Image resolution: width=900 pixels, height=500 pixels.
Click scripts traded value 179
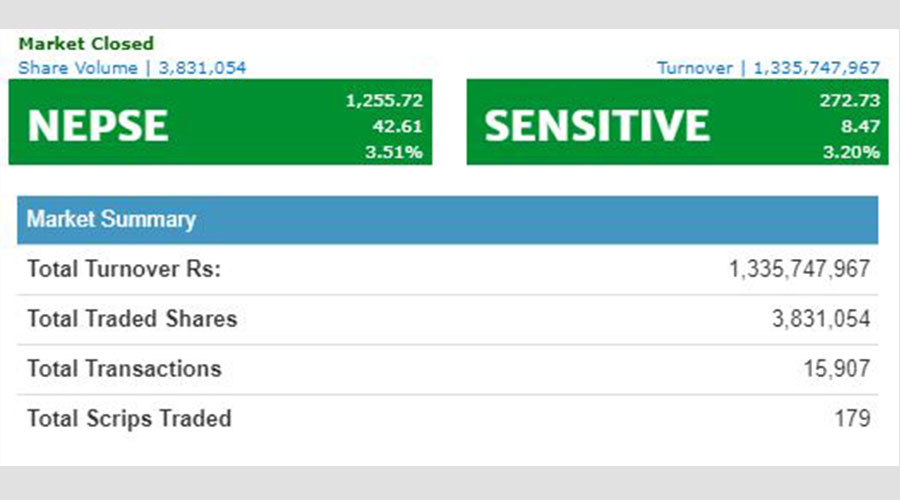(x=852, y=418)
